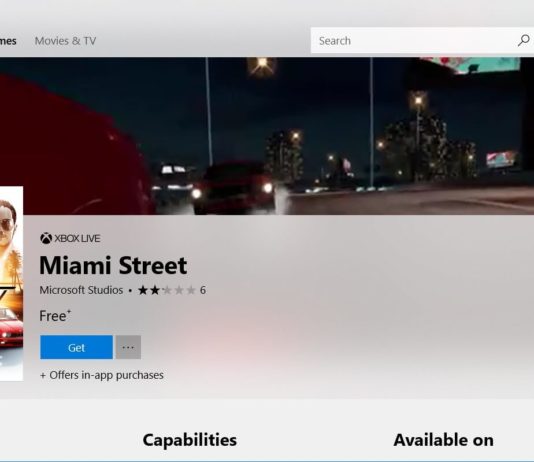Viewport: 534px width, 462px height.
Task: Click the Xbox Live logo icon
Action: tap(46, 238)
